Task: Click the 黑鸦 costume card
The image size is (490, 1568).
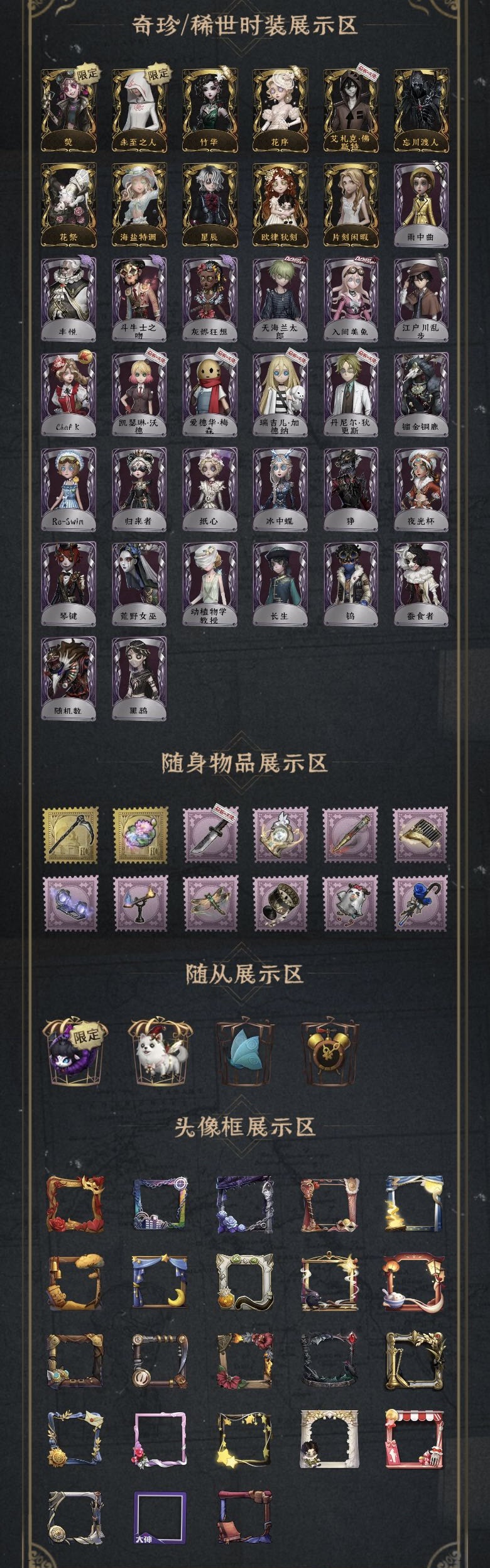Action: coord(139,678)
